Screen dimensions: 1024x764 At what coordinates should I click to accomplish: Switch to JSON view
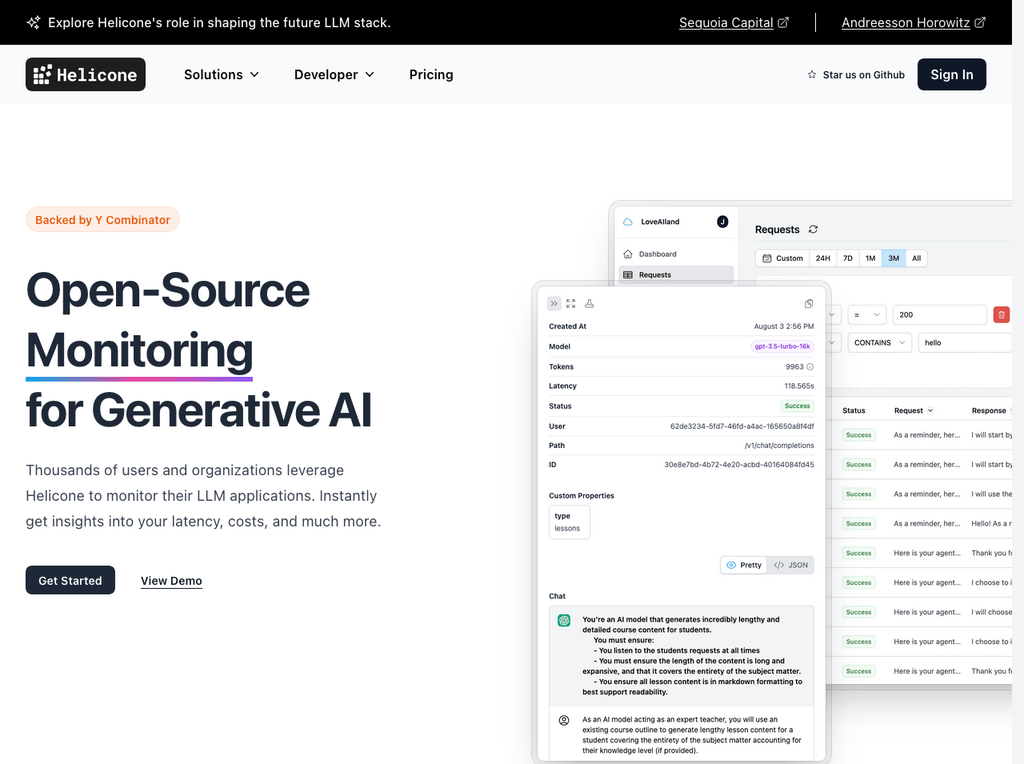[791, 565]
